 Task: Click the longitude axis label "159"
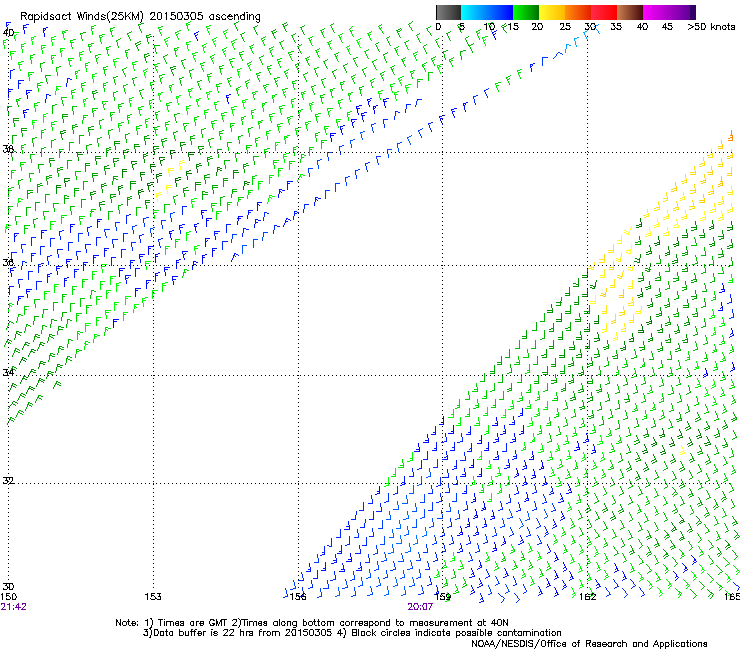coord(443,597)
